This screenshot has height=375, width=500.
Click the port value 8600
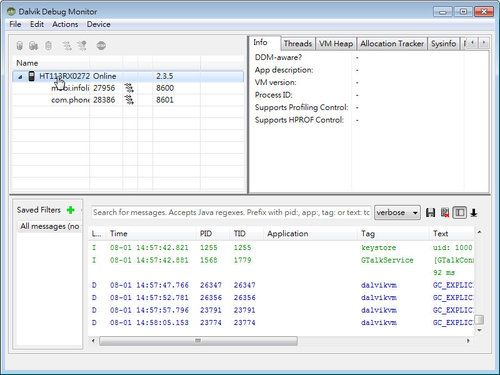coord(165,88)
